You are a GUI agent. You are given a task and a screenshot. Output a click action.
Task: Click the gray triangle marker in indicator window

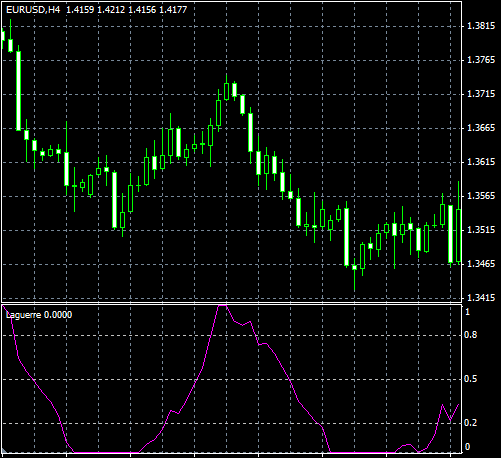pos(4,451)
